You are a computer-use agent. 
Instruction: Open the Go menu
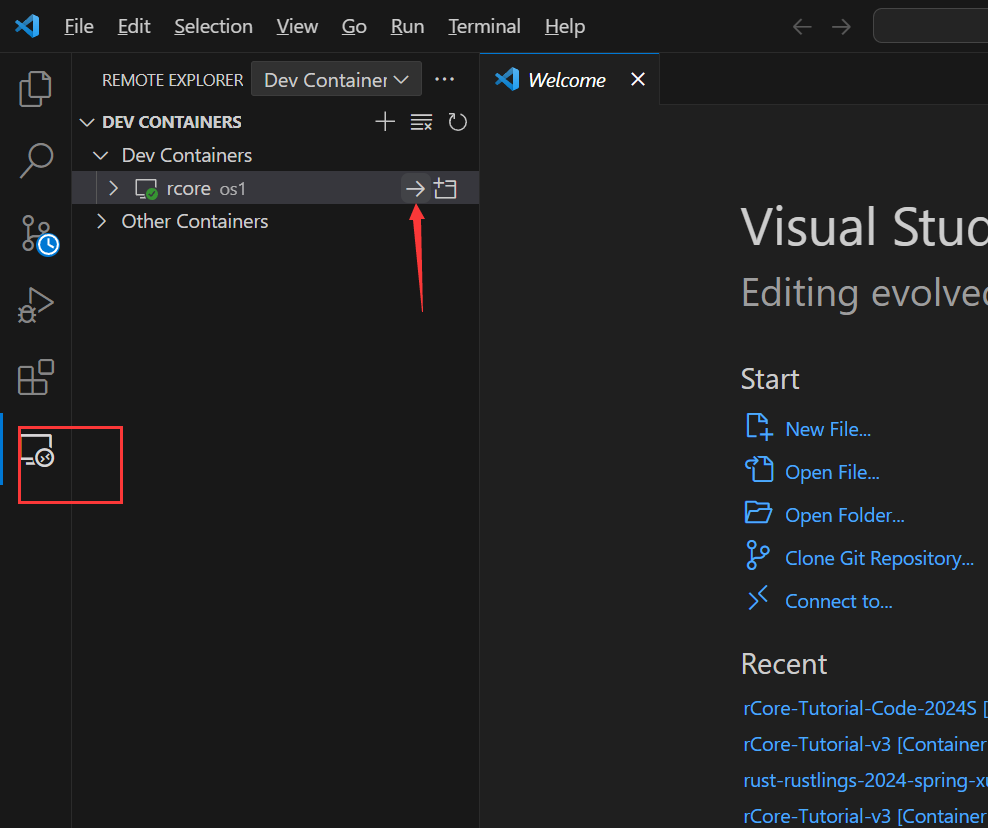[353, 26]
